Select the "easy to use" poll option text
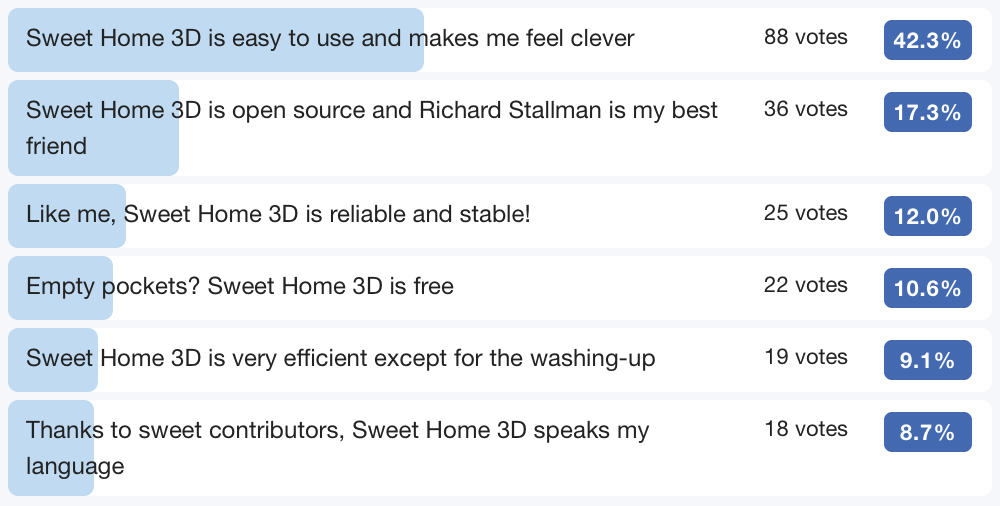Viewport: 1000px width, 506px height. click(330, 39)
